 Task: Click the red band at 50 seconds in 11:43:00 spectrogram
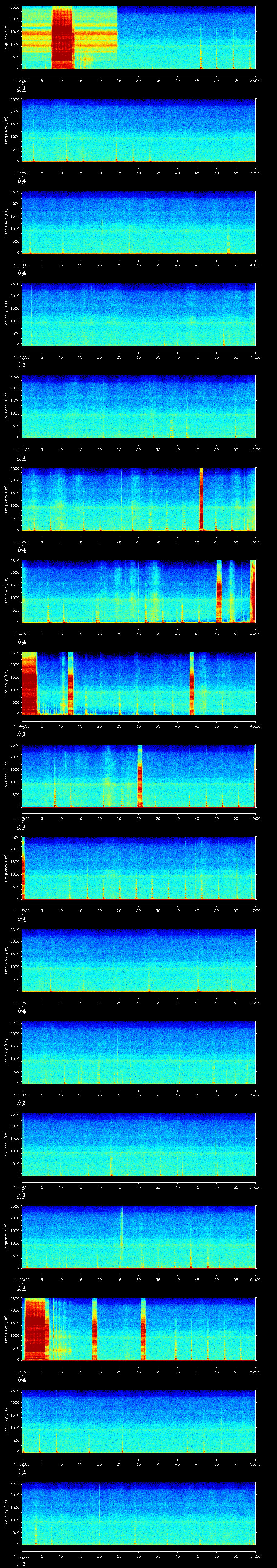point(219,590)
